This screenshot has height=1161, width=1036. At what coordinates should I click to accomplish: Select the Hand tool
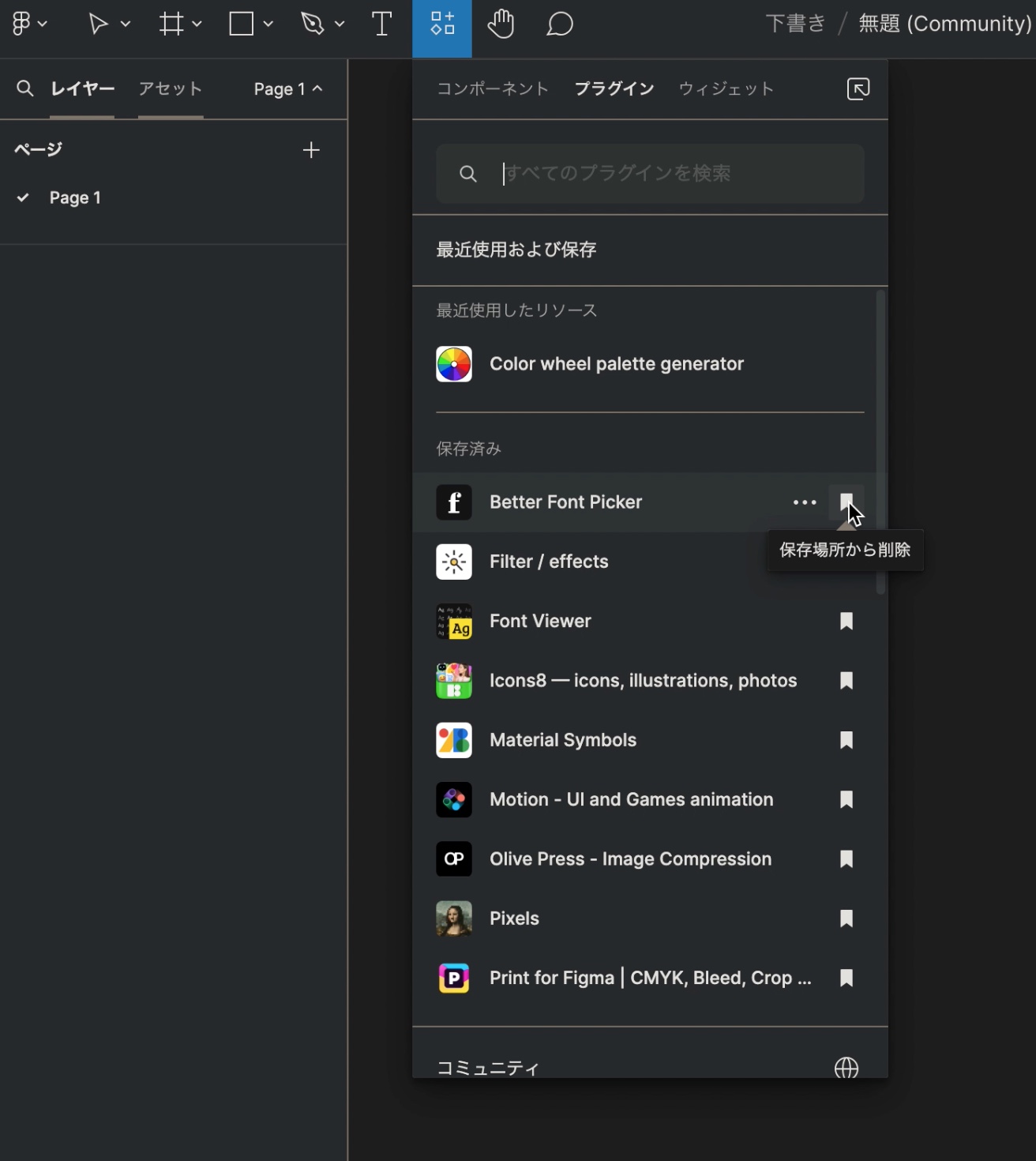tap(501, 24)
